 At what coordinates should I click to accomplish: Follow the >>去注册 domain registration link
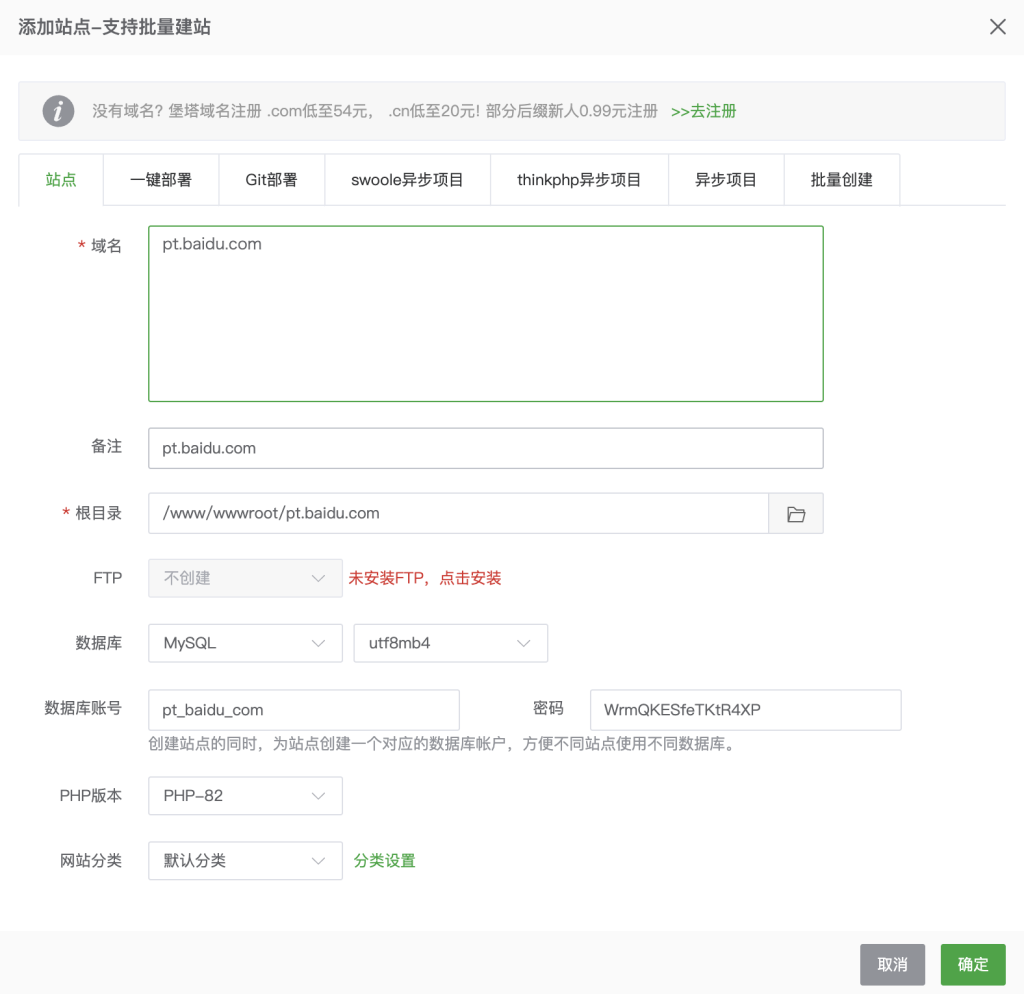tap(703, 111)
